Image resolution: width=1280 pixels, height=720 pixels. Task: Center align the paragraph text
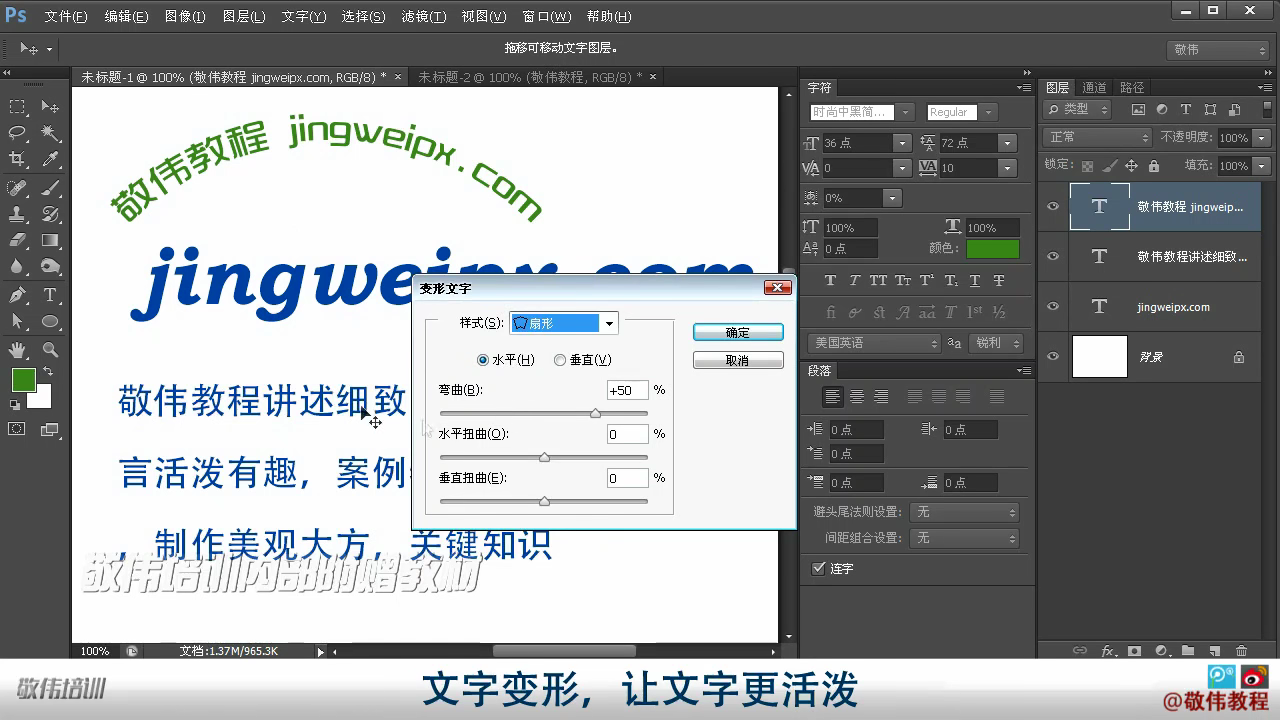tap(857, 397)
